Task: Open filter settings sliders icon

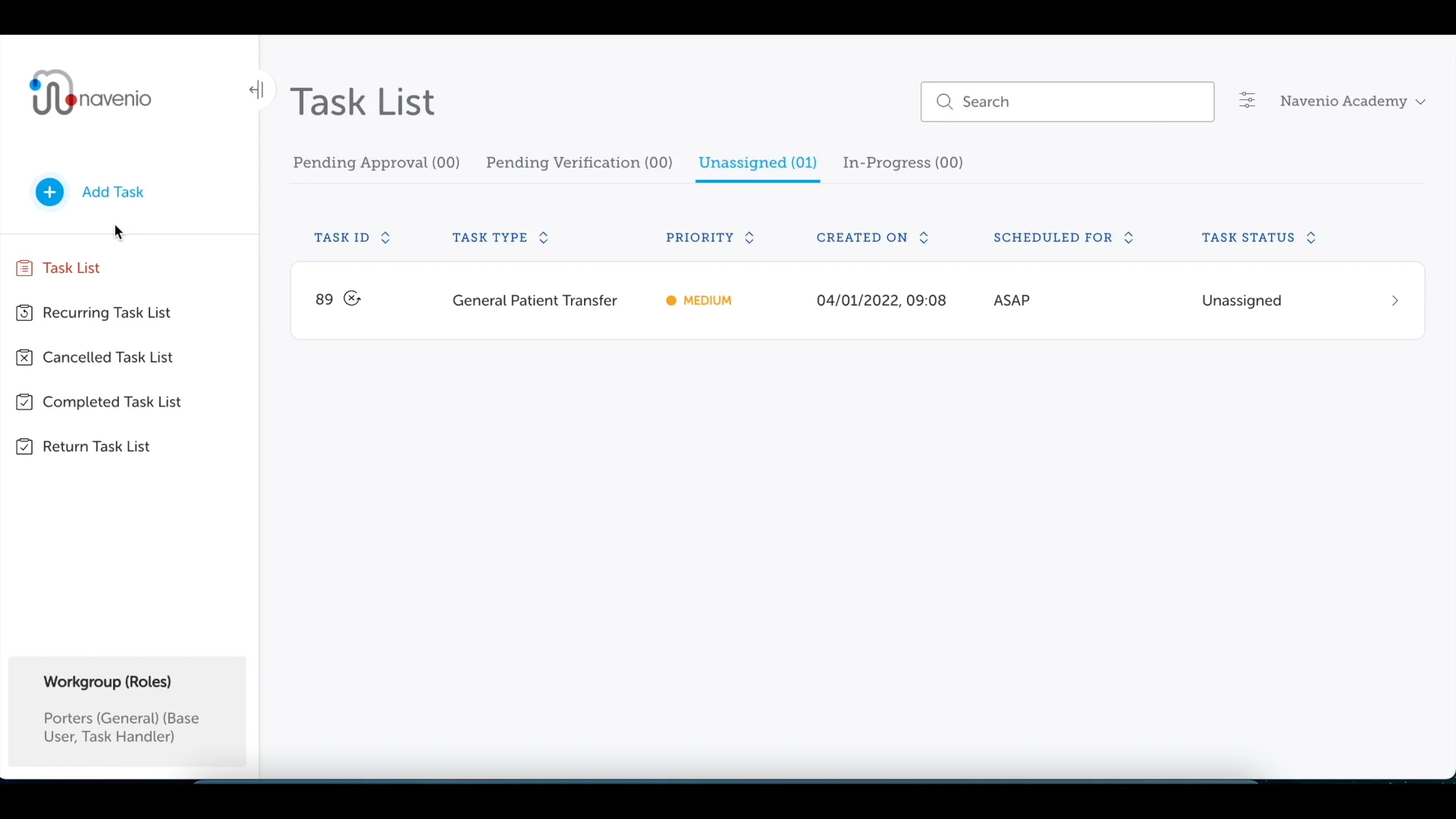Action: point(1247,101)
